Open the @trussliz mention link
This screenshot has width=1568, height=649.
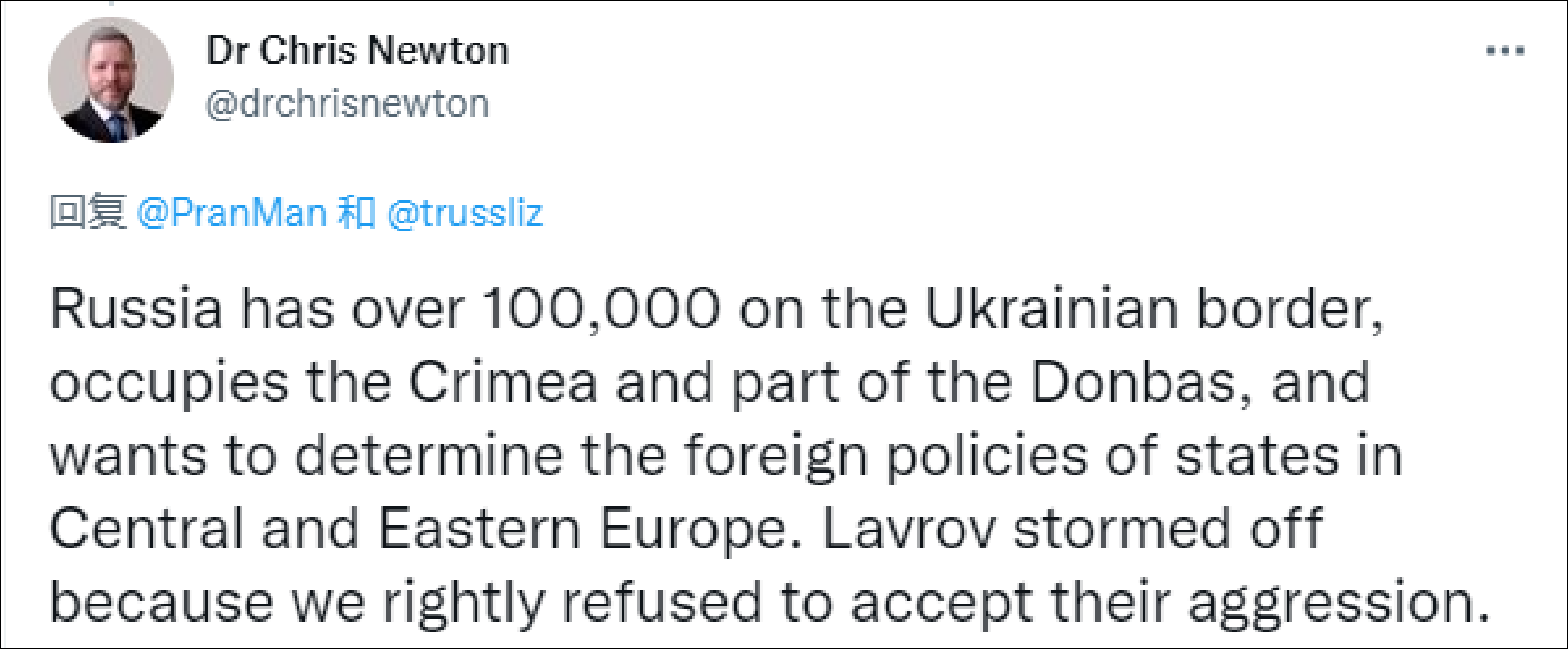coord(465,213)
